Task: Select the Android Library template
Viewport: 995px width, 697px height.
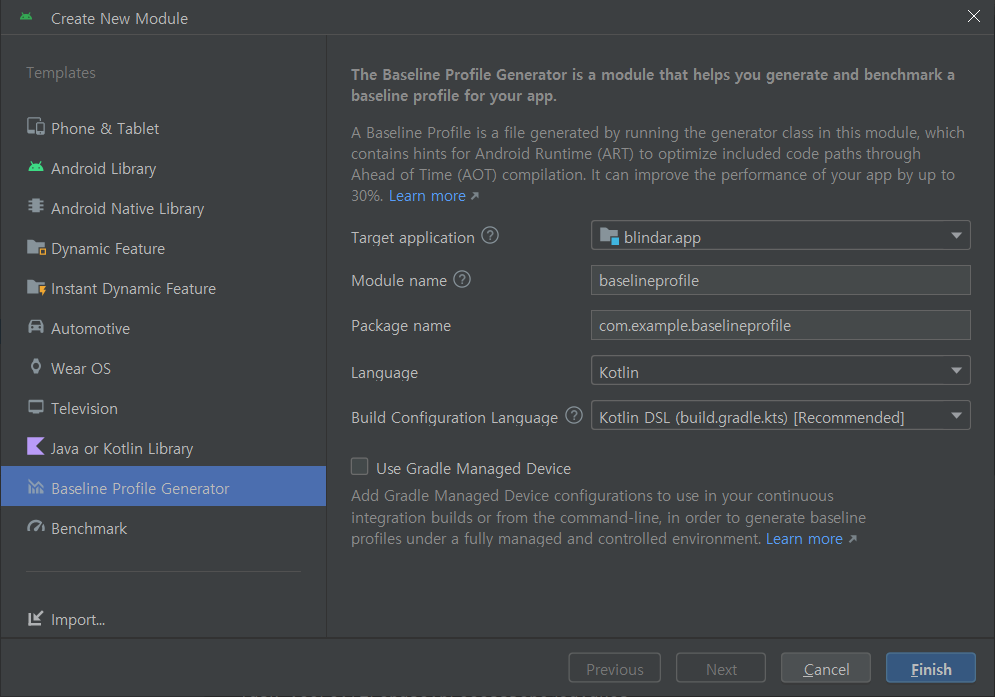Action: tap(164, 168)
